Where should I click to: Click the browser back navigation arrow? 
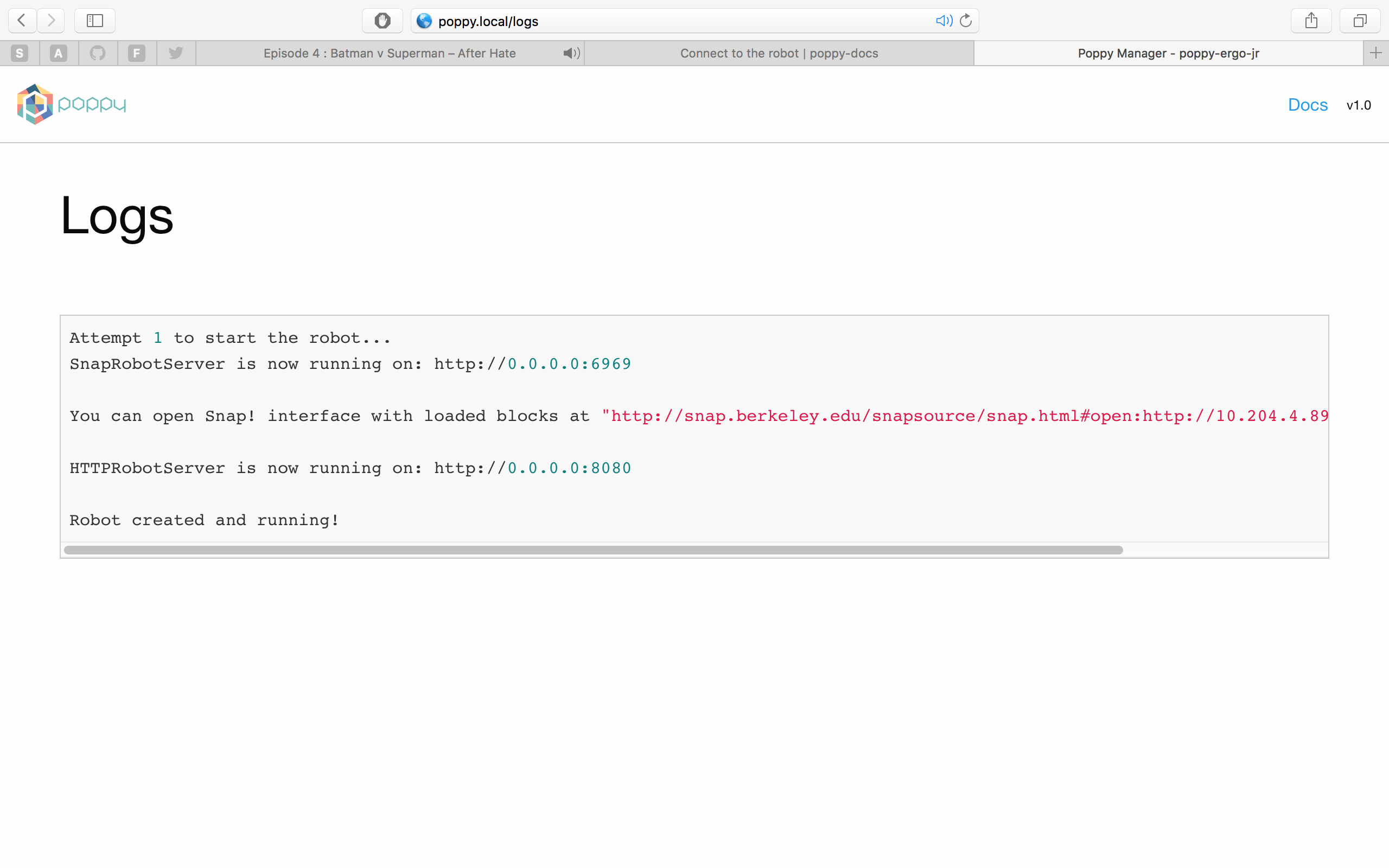[x=20, y=20]
